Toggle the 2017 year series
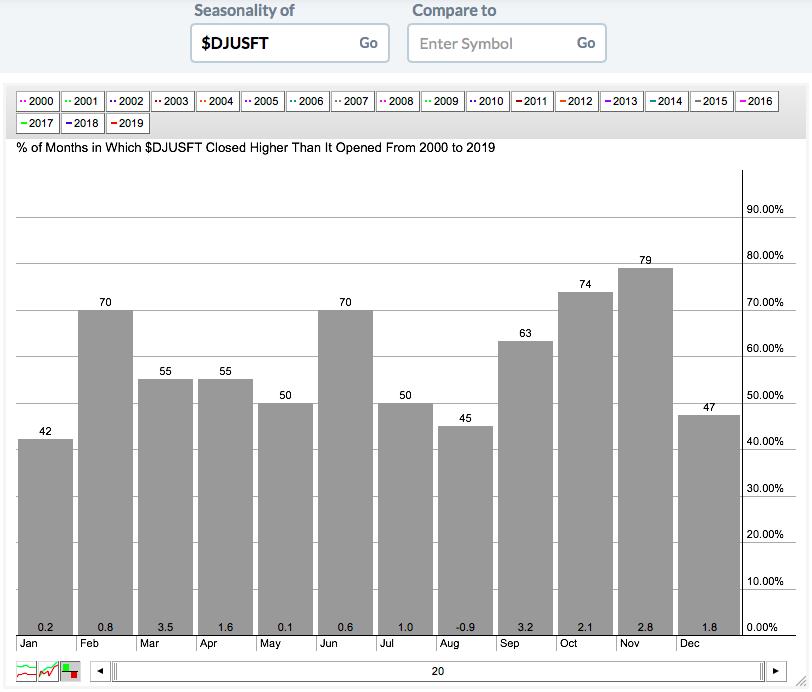Image resolution: width=812 pixels, height=692 pixels. pyautogui.click(x=38, y=124)
